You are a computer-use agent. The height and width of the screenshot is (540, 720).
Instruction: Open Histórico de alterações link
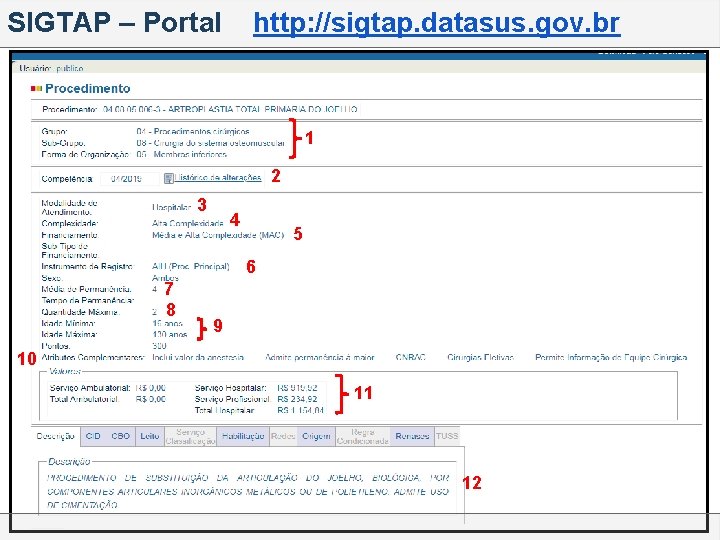tap(218, 178)
